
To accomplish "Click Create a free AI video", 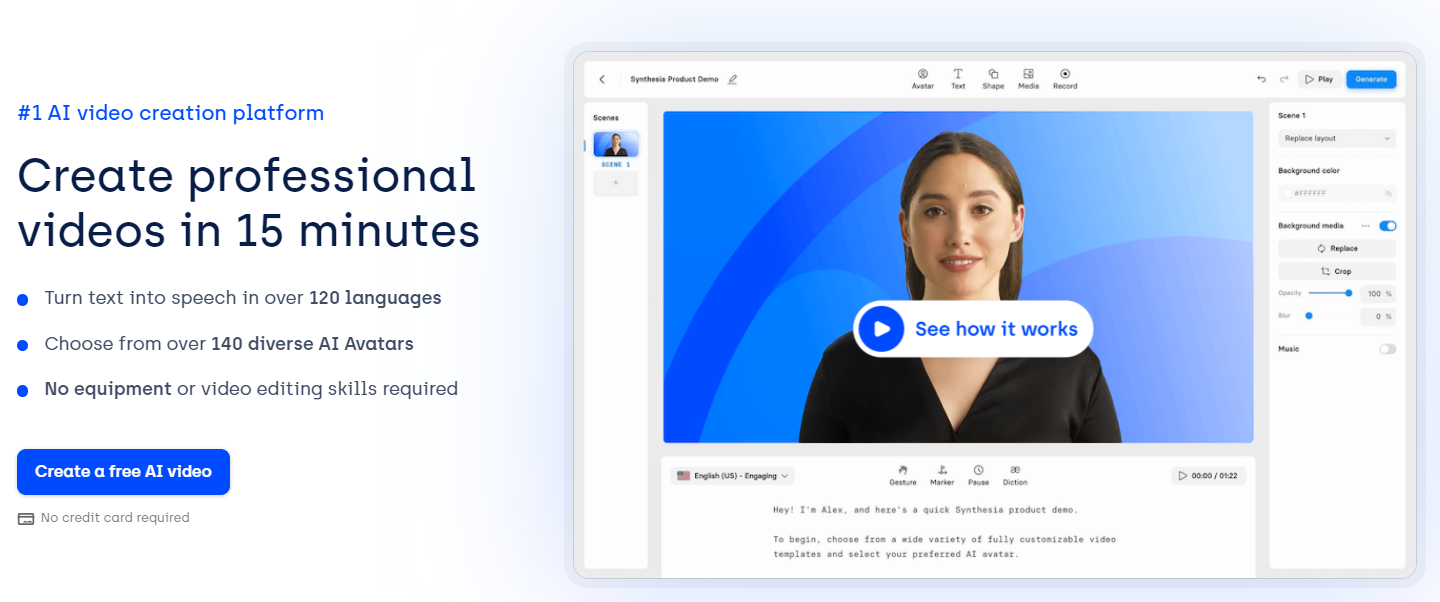I will pyautogui.click(x=123, y=472).
